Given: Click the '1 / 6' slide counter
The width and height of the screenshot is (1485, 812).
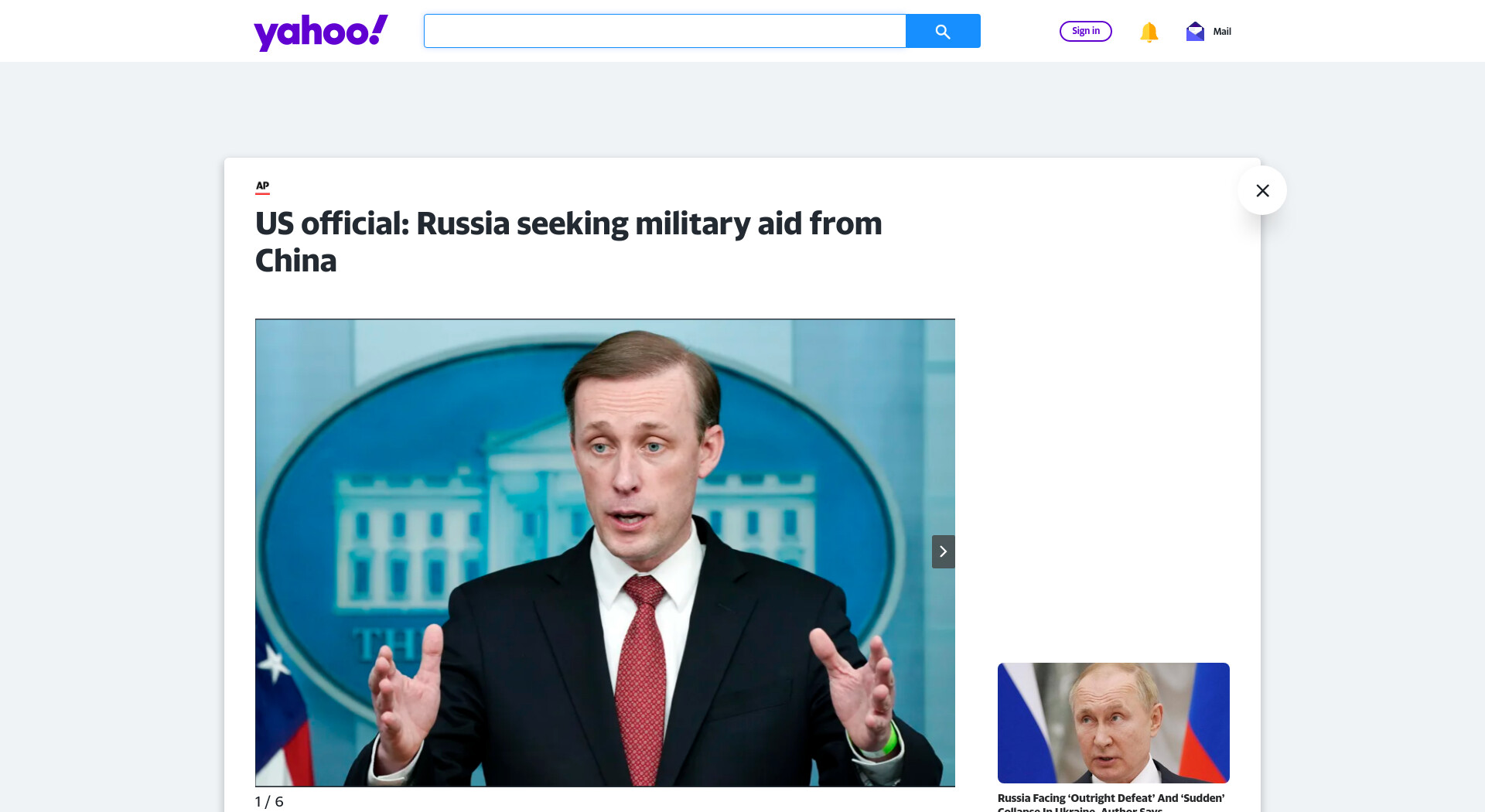Looking at the screenshot, I should [x=269, y=802].
